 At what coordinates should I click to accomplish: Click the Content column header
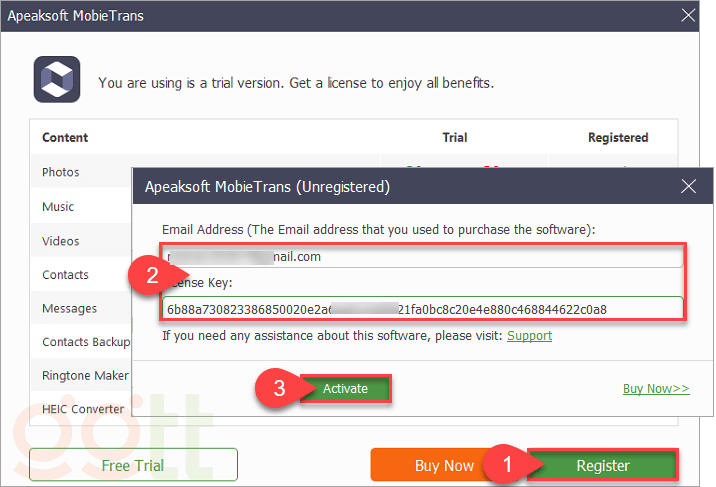(65, 138)
